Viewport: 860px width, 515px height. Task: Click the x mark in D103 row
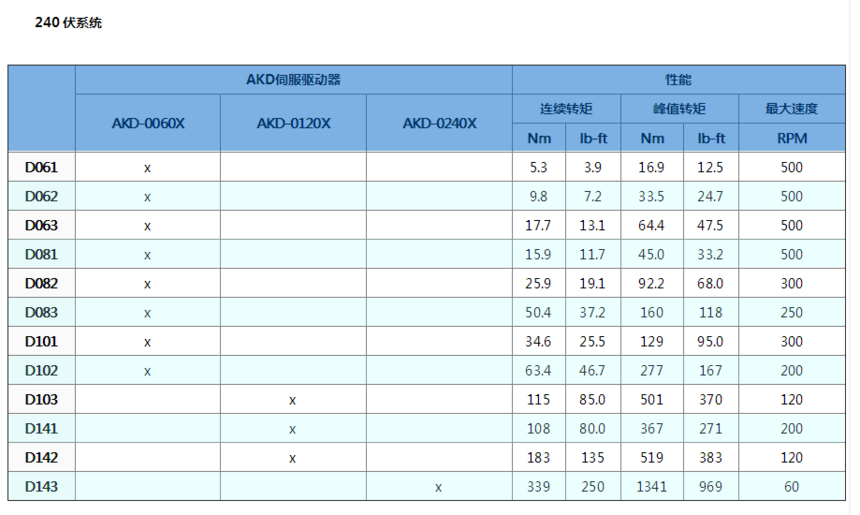292,401
